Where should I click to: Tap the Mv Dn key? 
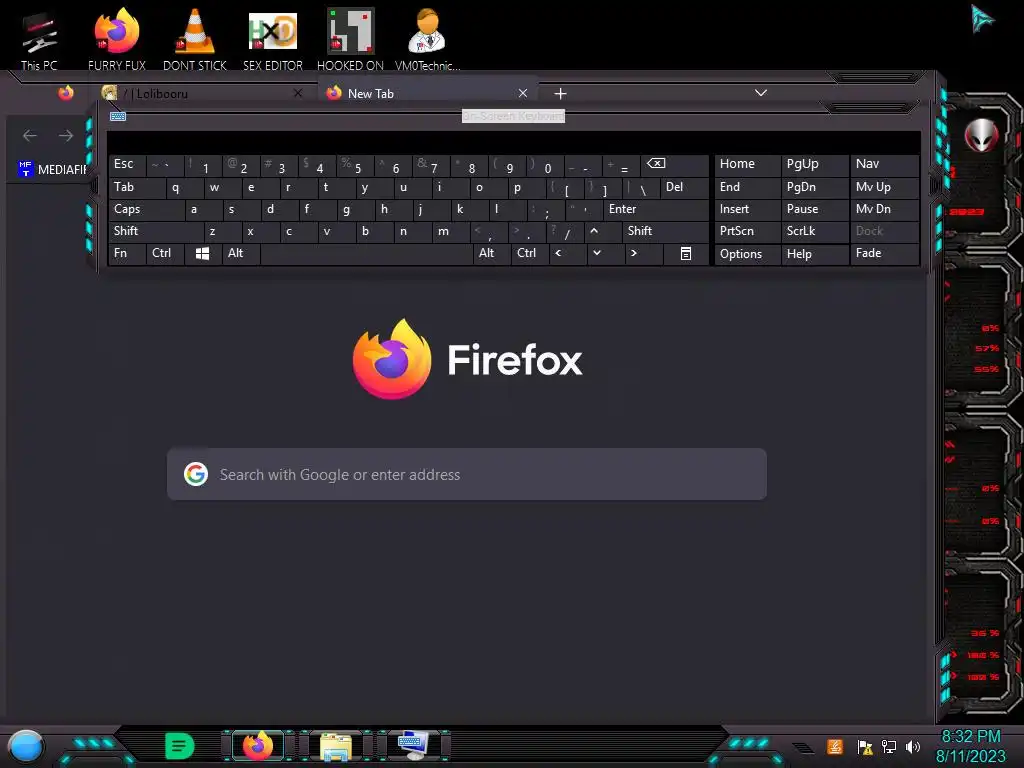(x=885, y=209)
